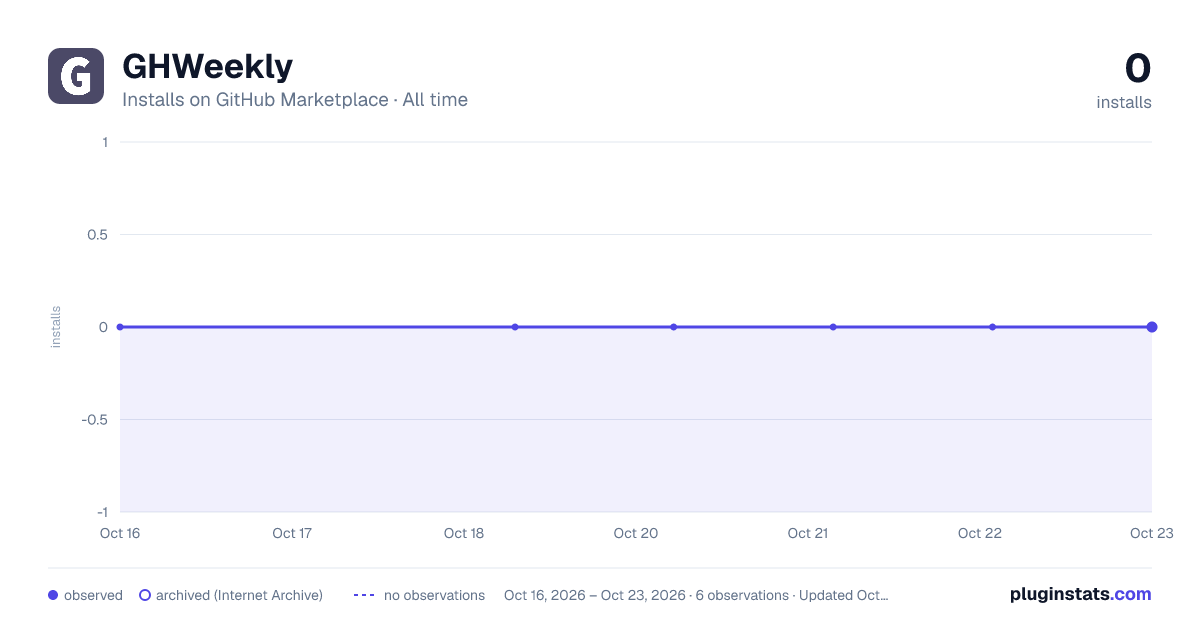This screenshot has width=1200, height=630.
Task: Click the Oct 16 x-axis label
Action: pos(120,533)
